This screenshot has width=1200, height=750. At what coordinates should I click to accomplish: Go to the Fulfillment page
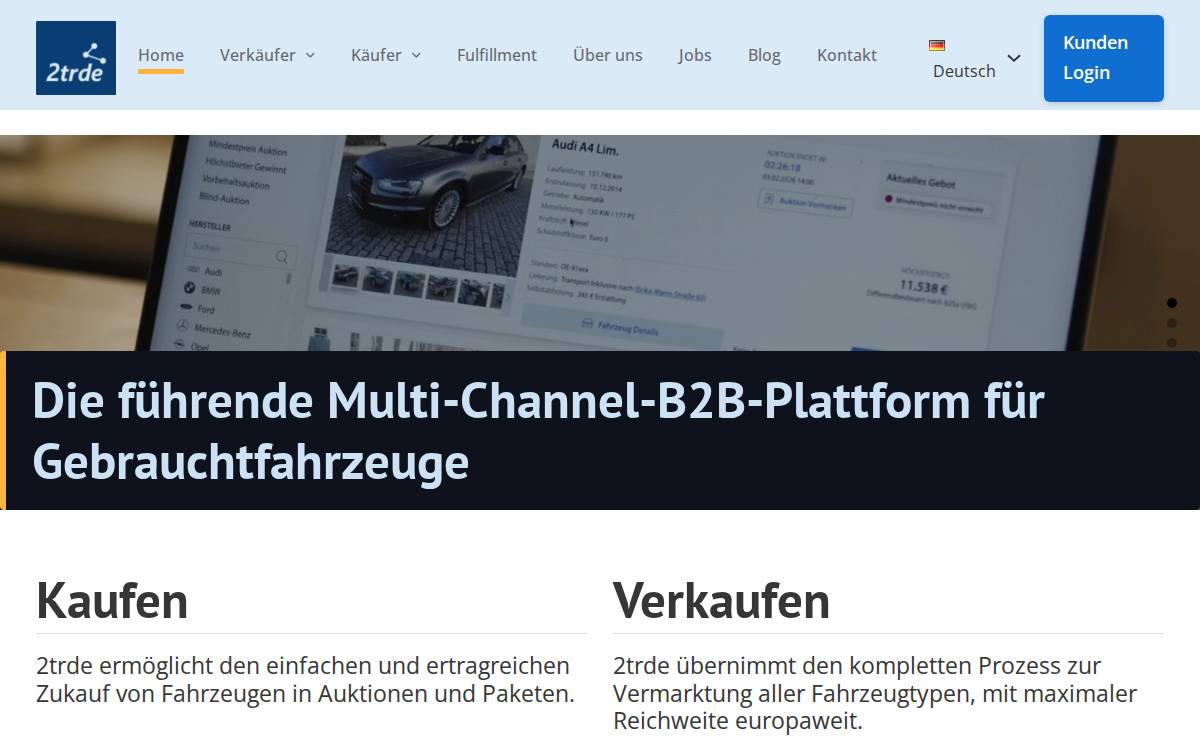[x=497, y=55]
